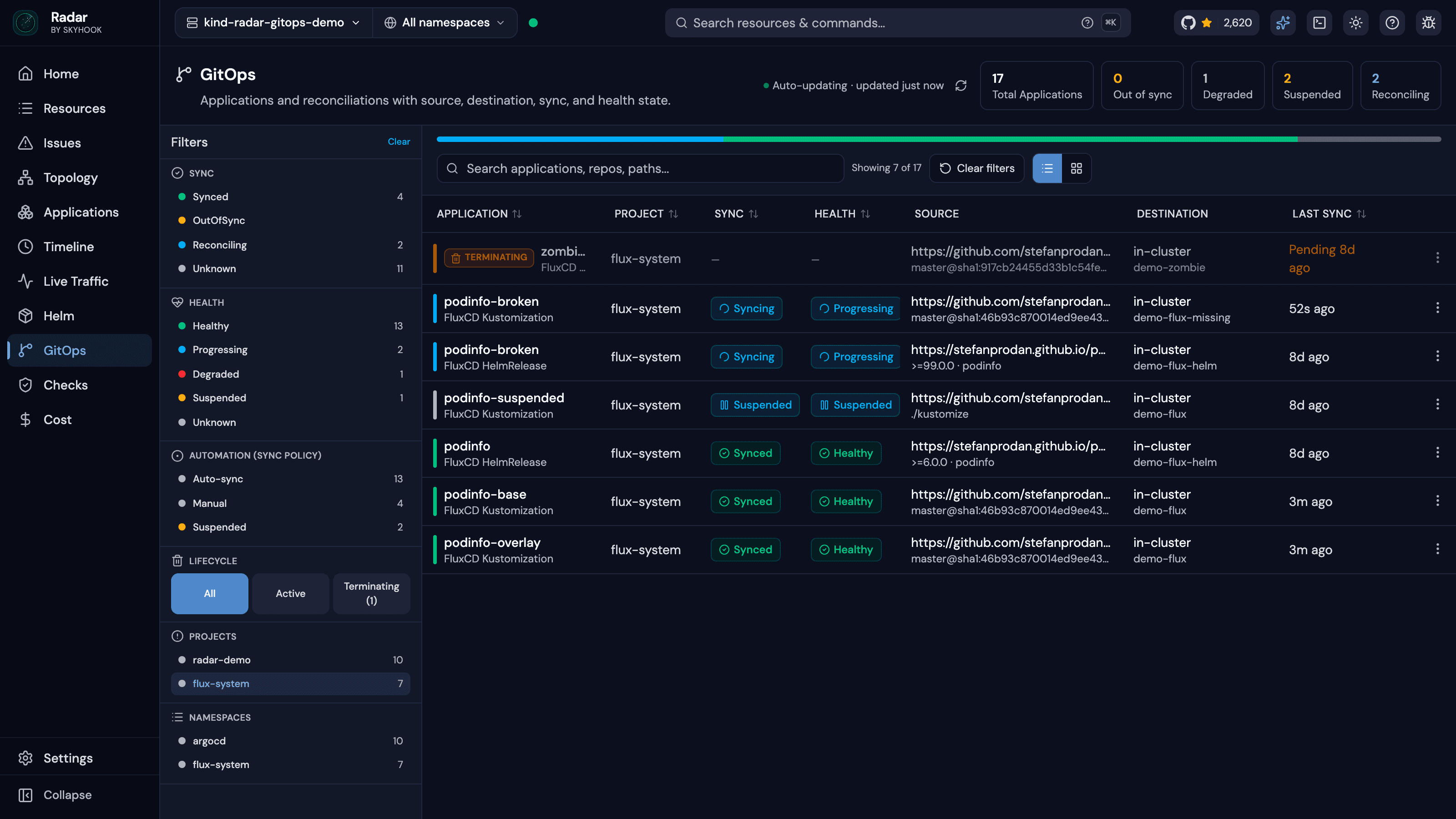Open Live Traffic in sidebar
The width and height of the screenshot is (1456, 819).
click(x=79, y=282)
